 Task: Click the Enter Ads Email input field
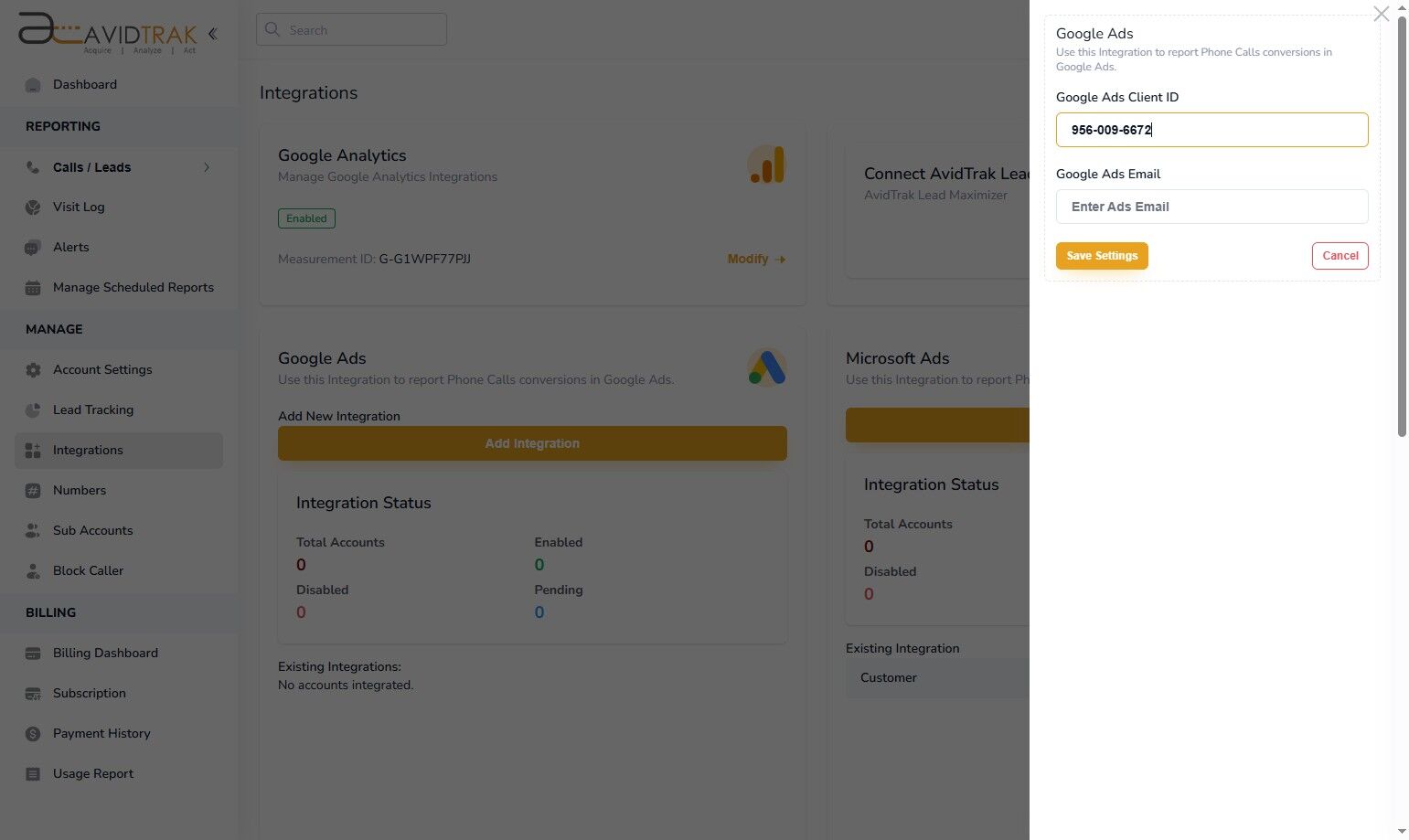1212,207
